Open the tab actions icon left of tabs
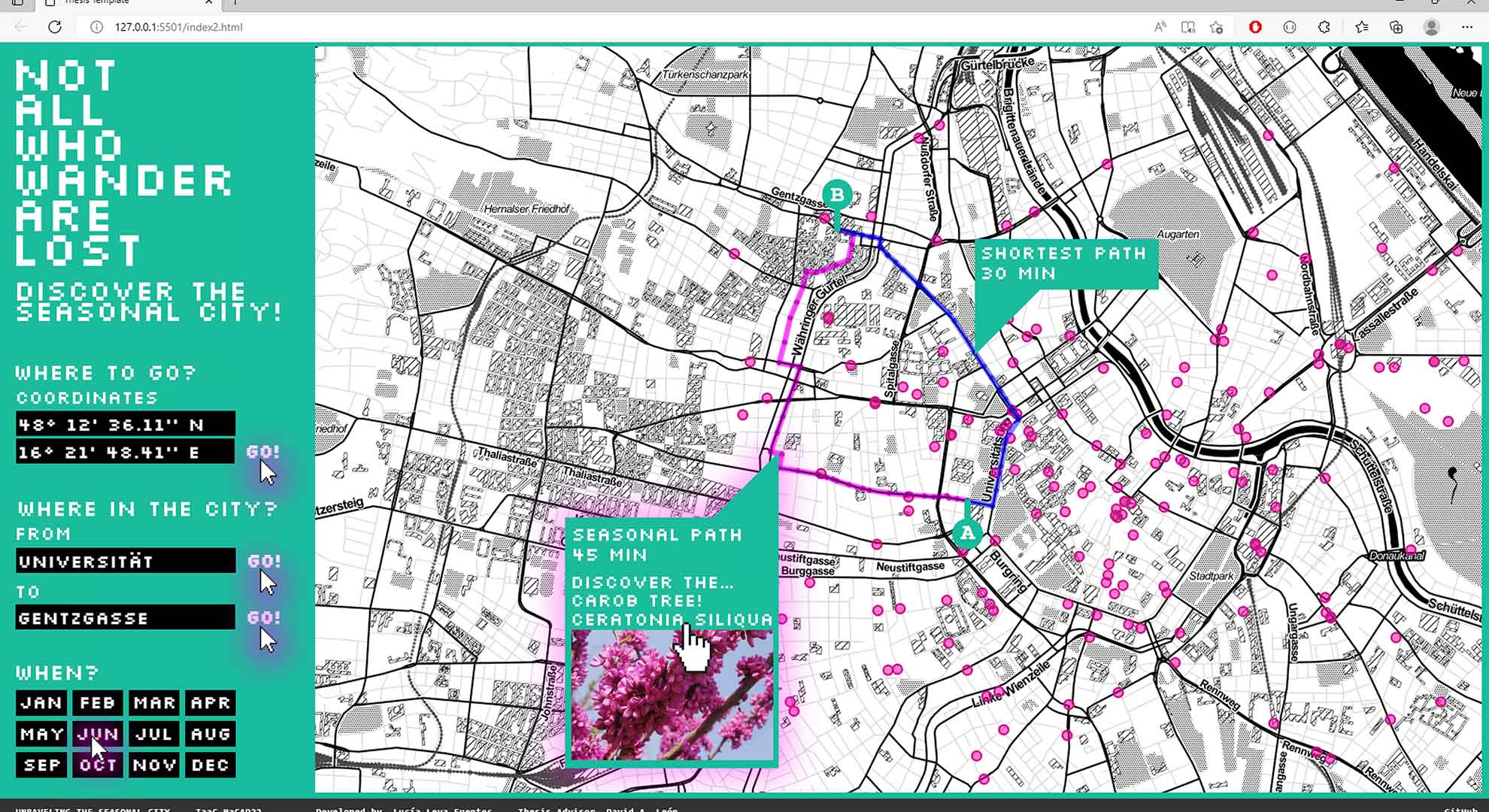This screenshot has height=812, width=1489. pos(17,2)
